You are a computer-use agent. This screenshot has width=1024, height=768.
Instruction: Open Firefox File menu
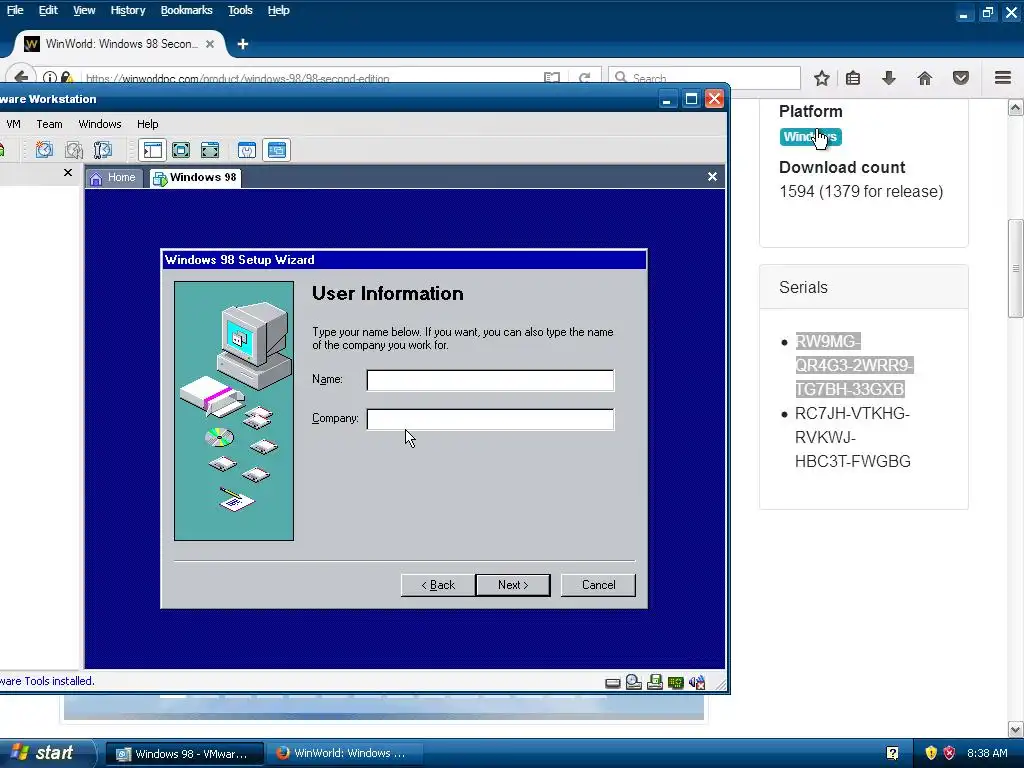(x=15, y=10)
